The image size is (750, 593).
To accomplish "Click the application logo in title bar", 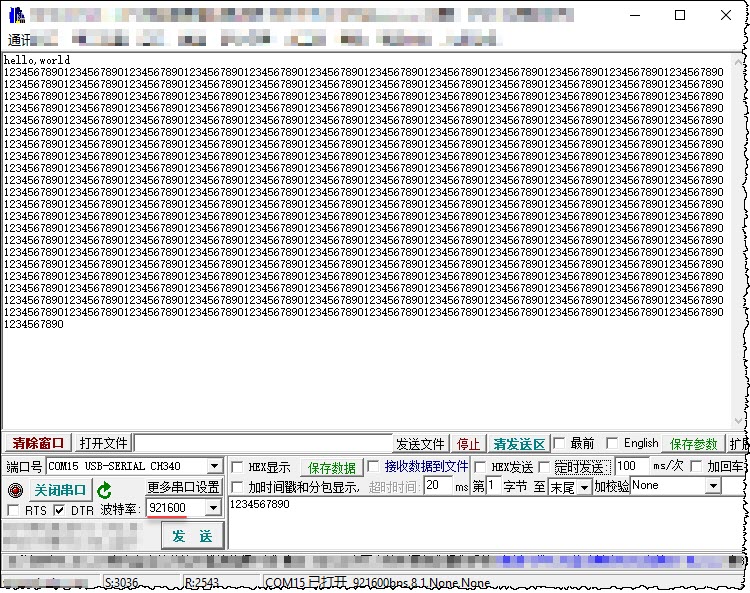I will click(x=17, y=15).
